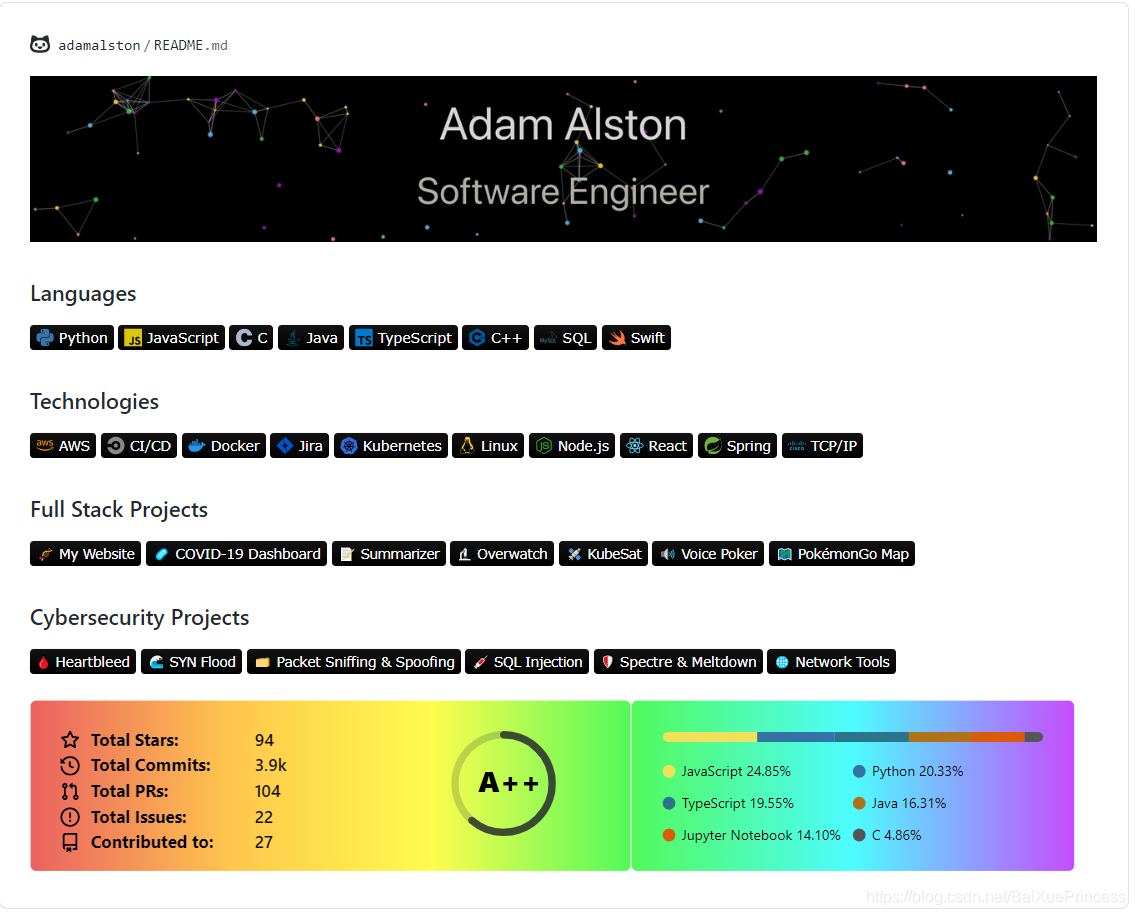Open Packet Sniffing & Spoofing badge
The width and height of the screenshot is (1135, 915).
(x=354, y=662)
